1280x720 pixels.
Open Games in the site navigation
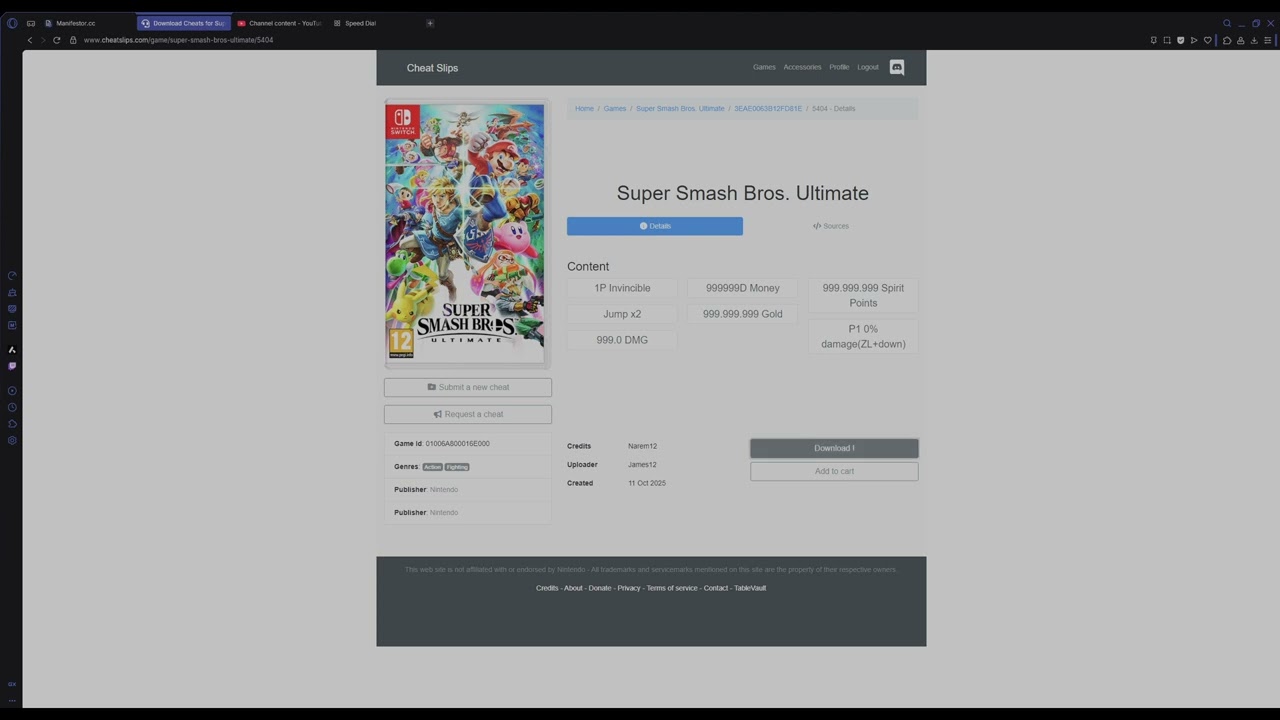[764, 67]
